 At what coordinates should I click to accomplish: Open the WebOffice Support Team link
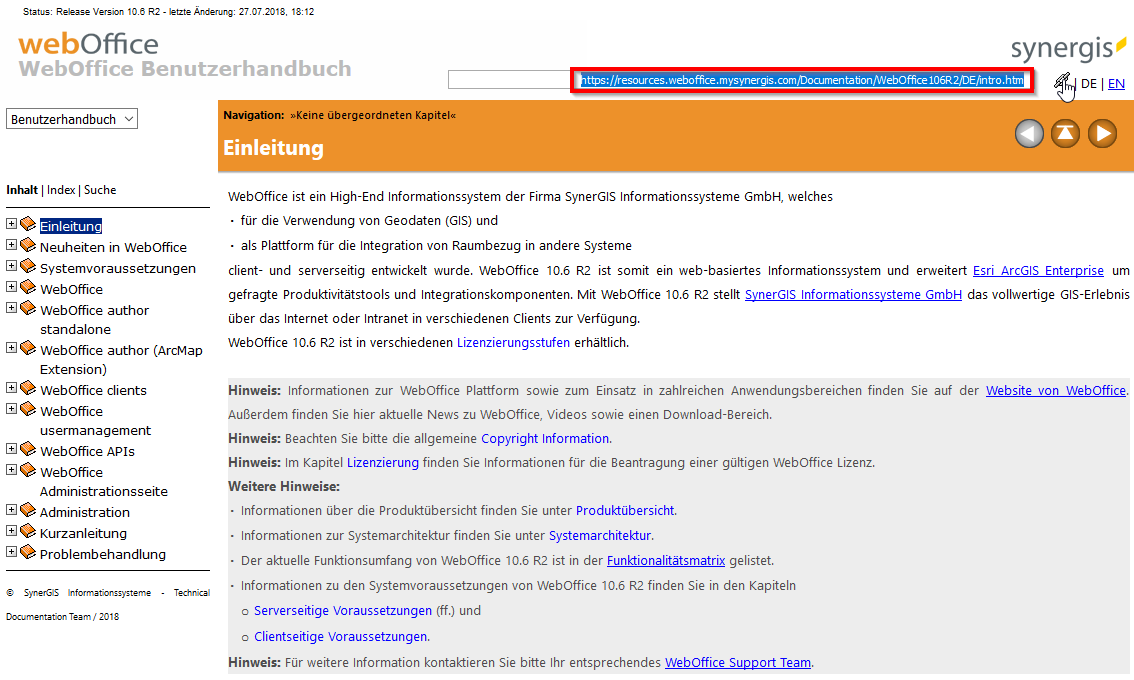(738, 663)
